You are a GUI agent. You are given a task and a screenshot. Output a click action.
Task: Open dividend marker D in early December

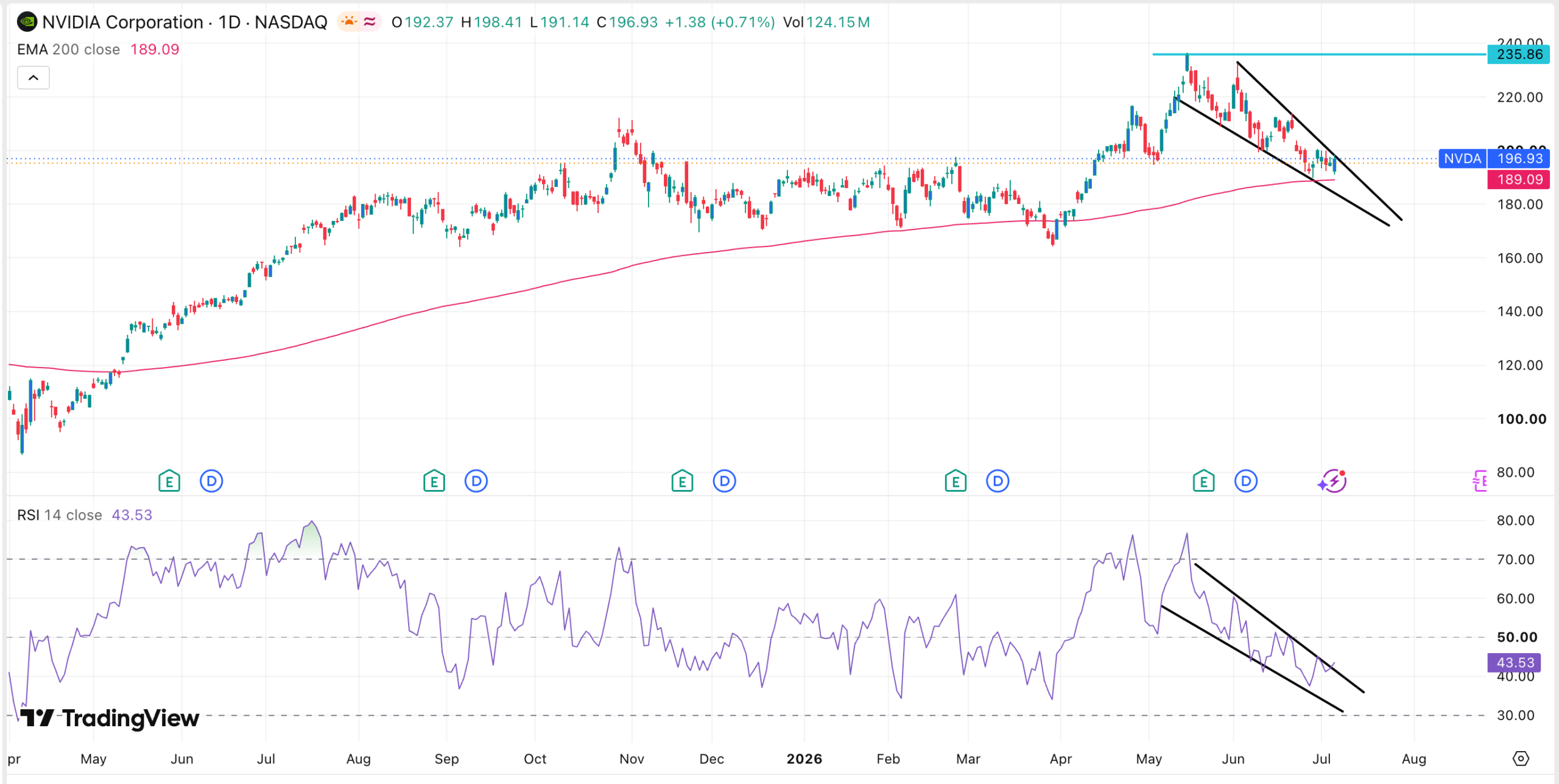click(725, 481)
